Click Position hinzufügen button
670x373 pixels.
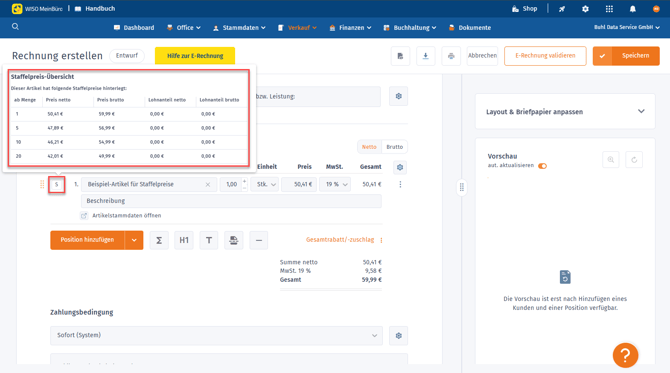[x=87, y=240]
